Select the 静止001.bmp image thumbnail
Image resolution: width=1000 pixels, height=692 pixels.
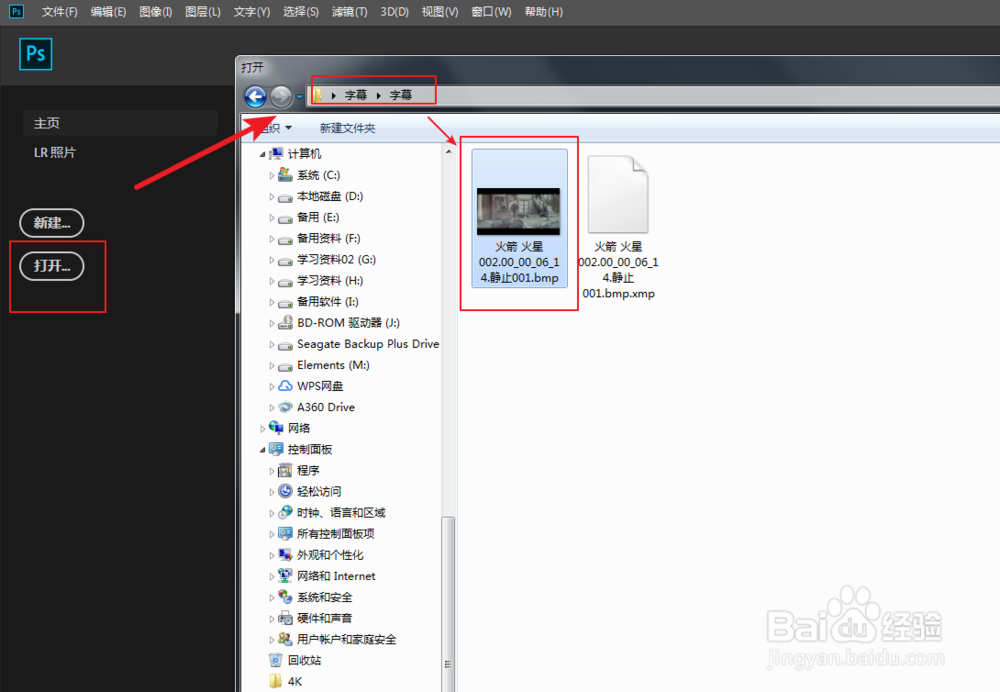point(520,218)
